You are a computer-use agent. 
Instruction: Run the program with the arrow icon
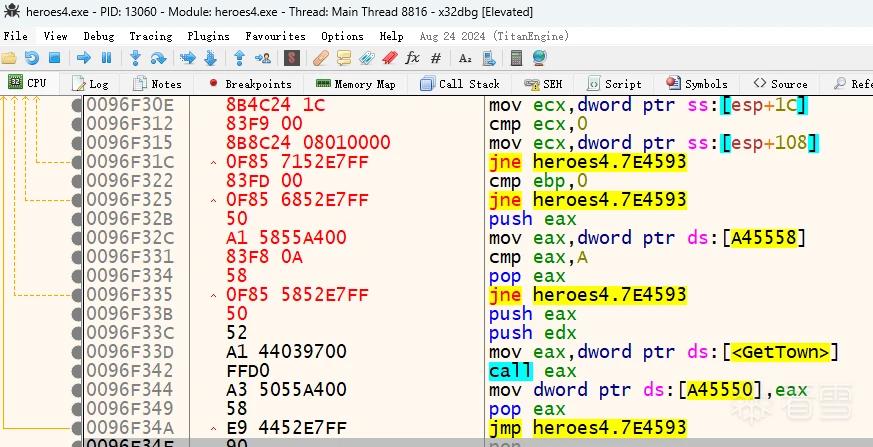[84, 58]
